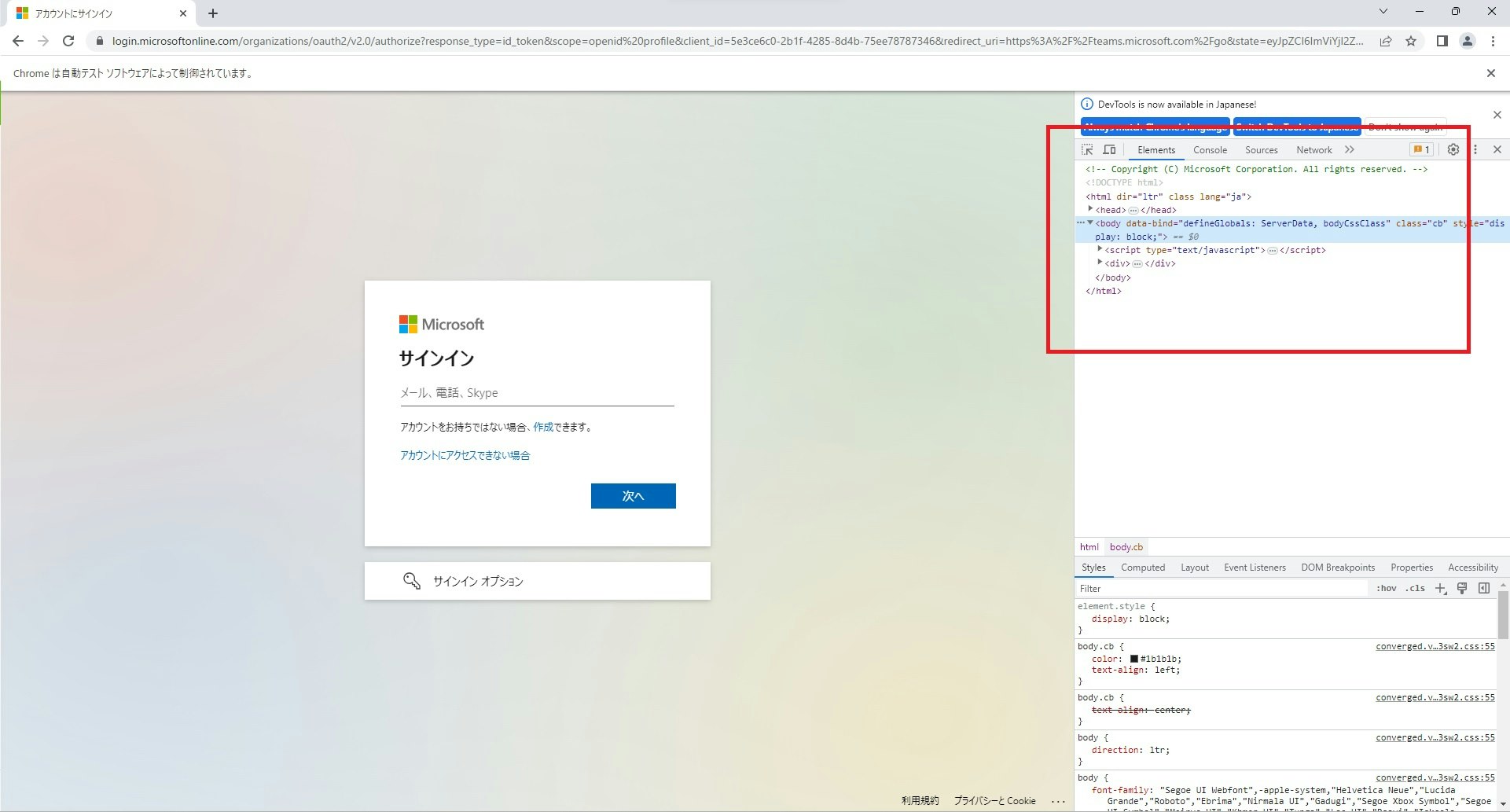1510x812 pixels.
Task: Share this page from the address bar
Action: (1386, 41)
